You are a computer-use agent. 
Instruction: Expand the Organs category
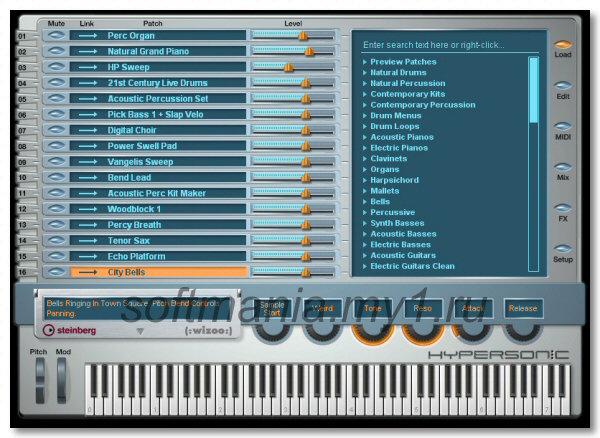coord(365,169)
